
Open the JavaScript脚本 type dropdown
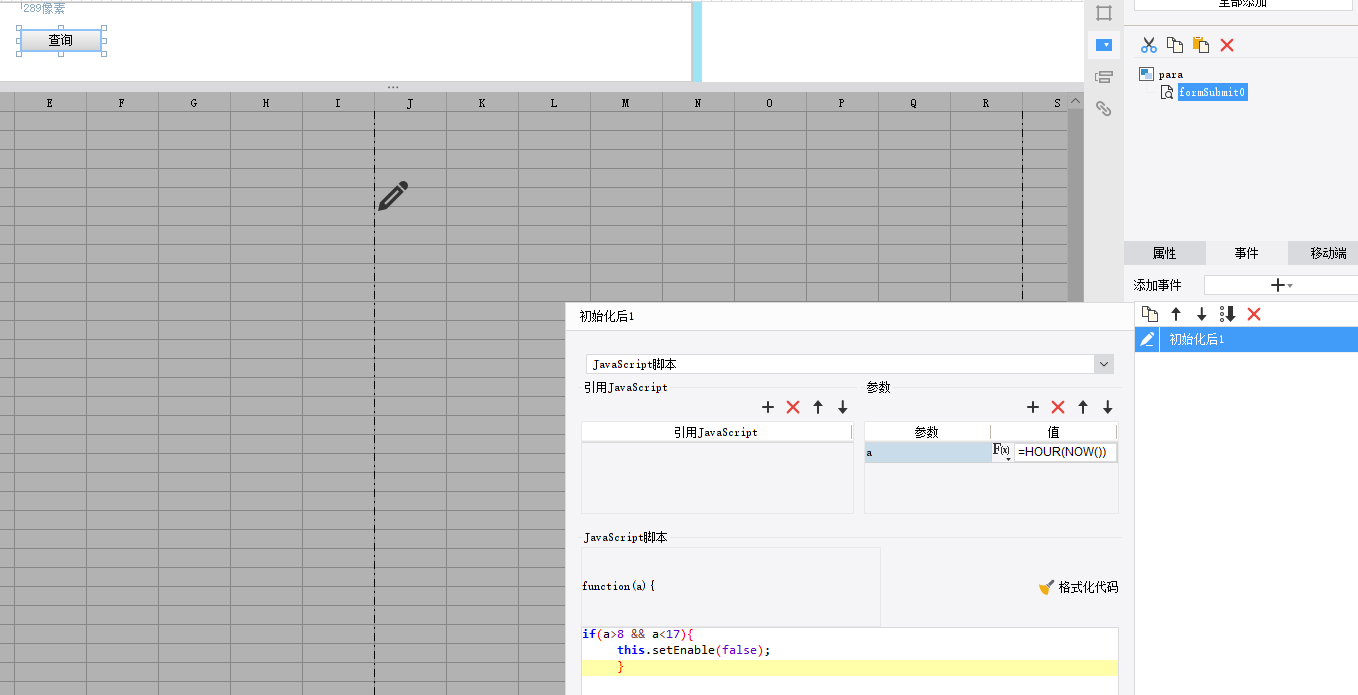[1104, 364]
